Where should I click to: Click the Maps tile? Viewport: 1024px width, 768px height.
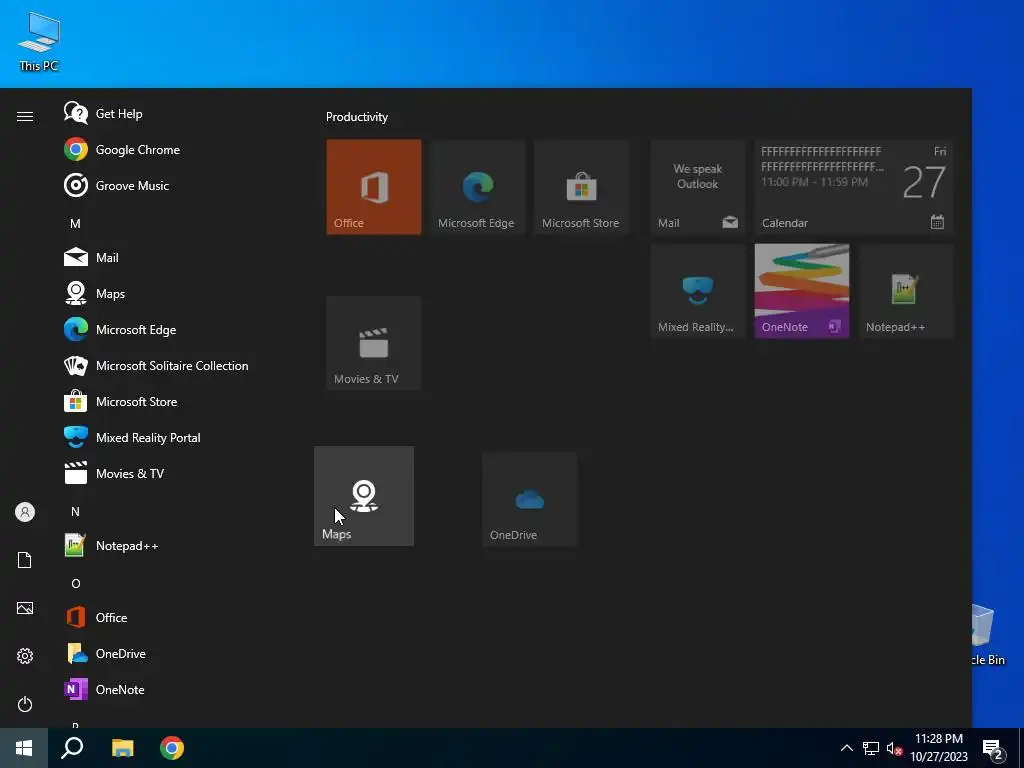(x=364, y=496)
